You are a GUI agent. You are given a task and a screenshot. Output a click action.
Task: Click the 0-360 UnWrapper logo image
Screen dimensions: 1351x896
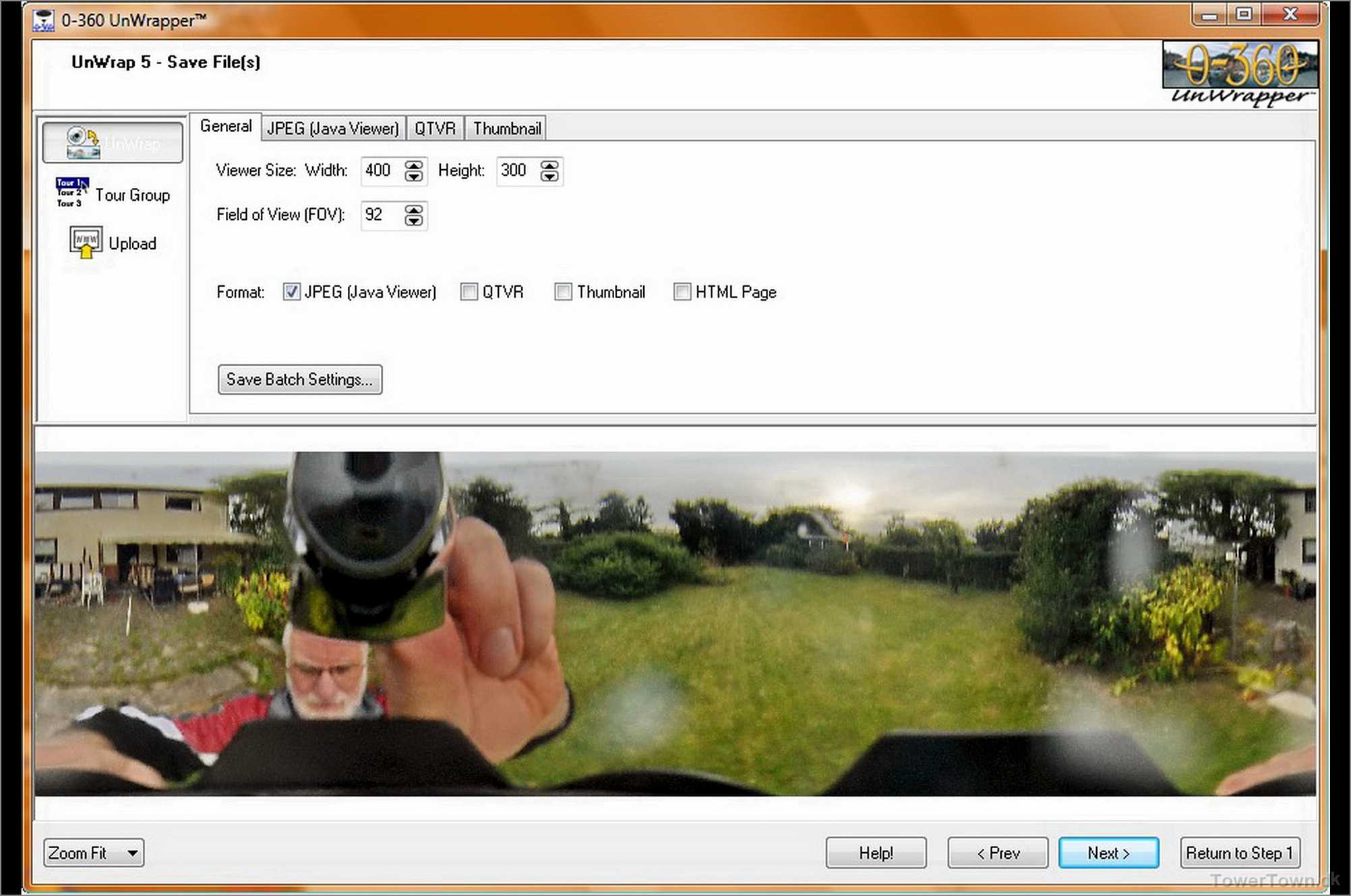(1240, 73)
